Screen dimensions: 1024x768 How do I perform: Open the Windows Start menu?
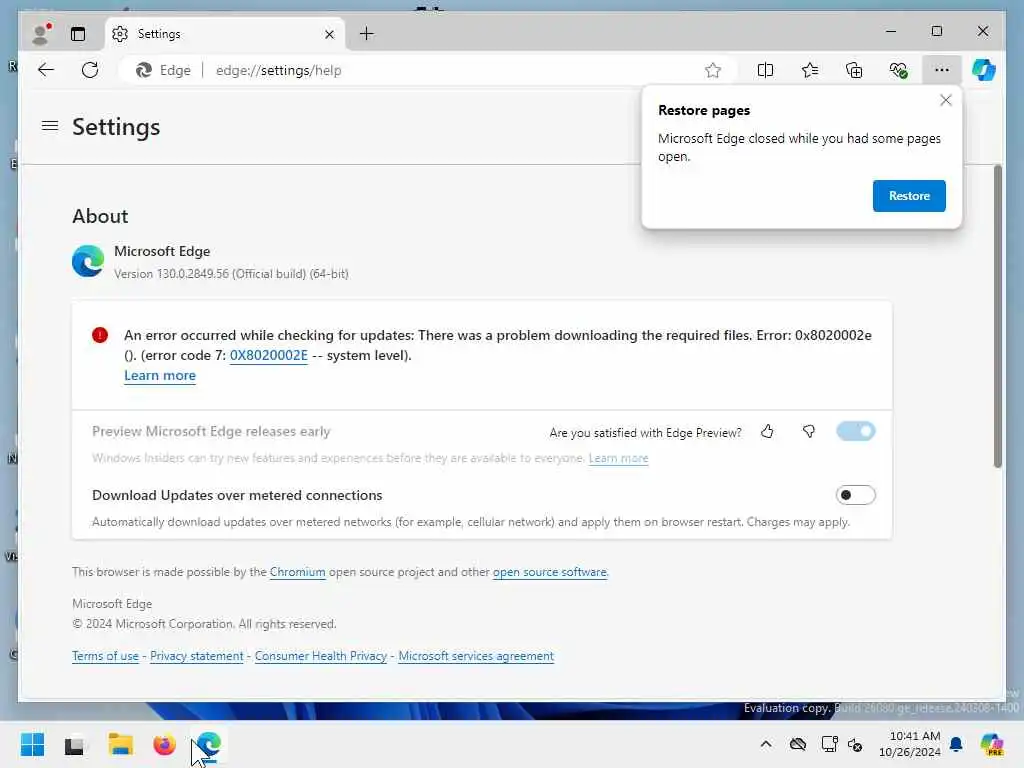tap(32, 744)
